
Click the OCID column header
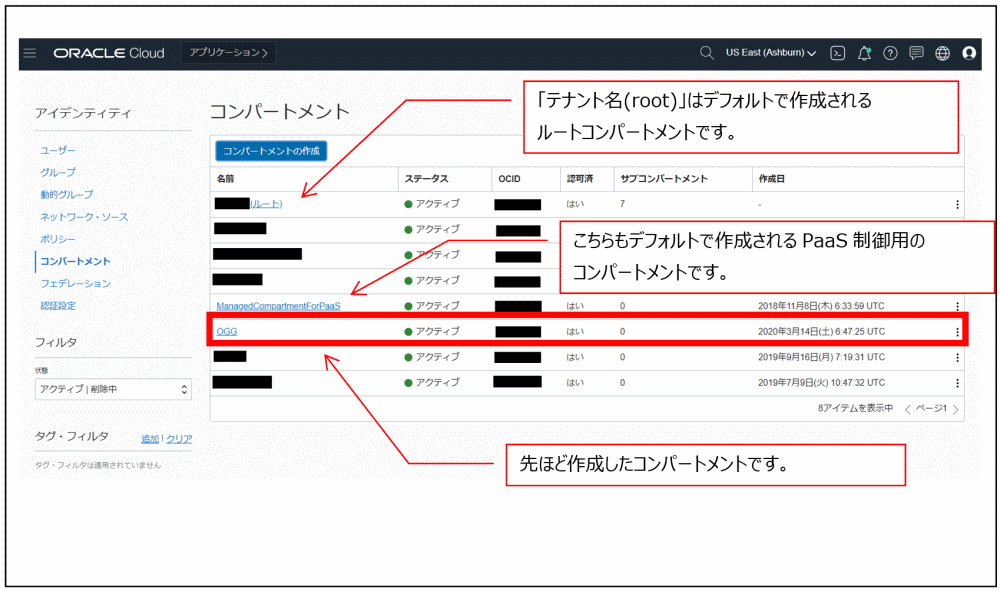(509, 179)
